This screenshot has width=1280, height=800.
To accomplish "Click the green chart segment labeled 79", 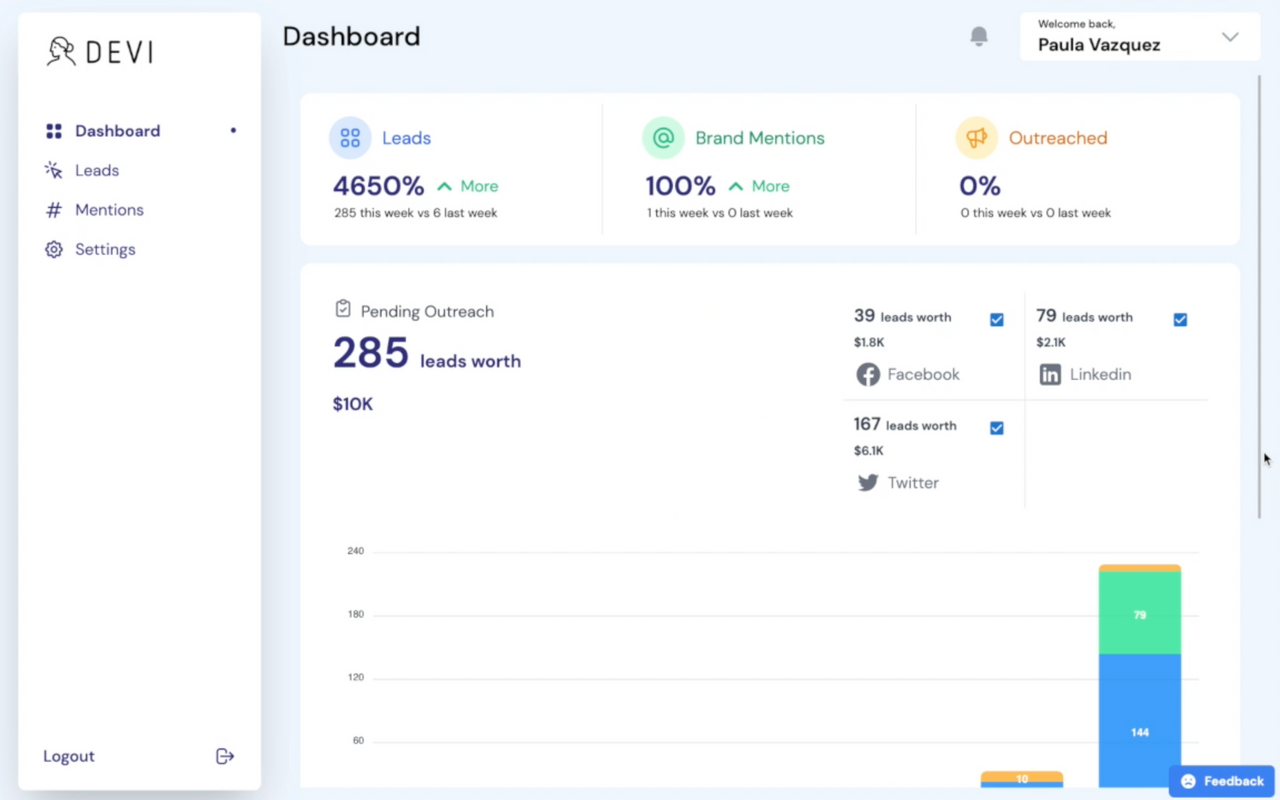I will [x=1140, y=613].
